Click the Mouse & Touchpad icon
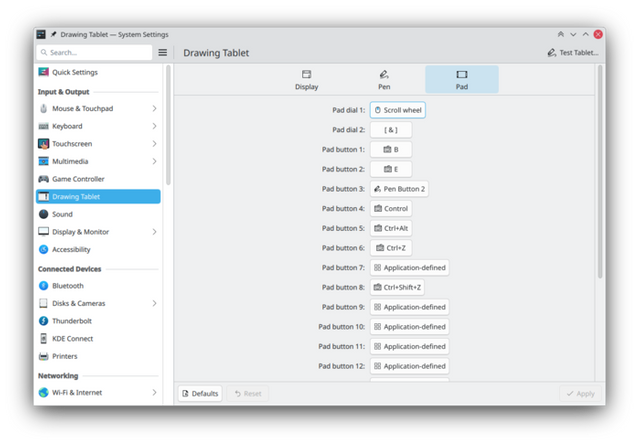The height and width of the screenshot is (446, 640). coord(43,109)
